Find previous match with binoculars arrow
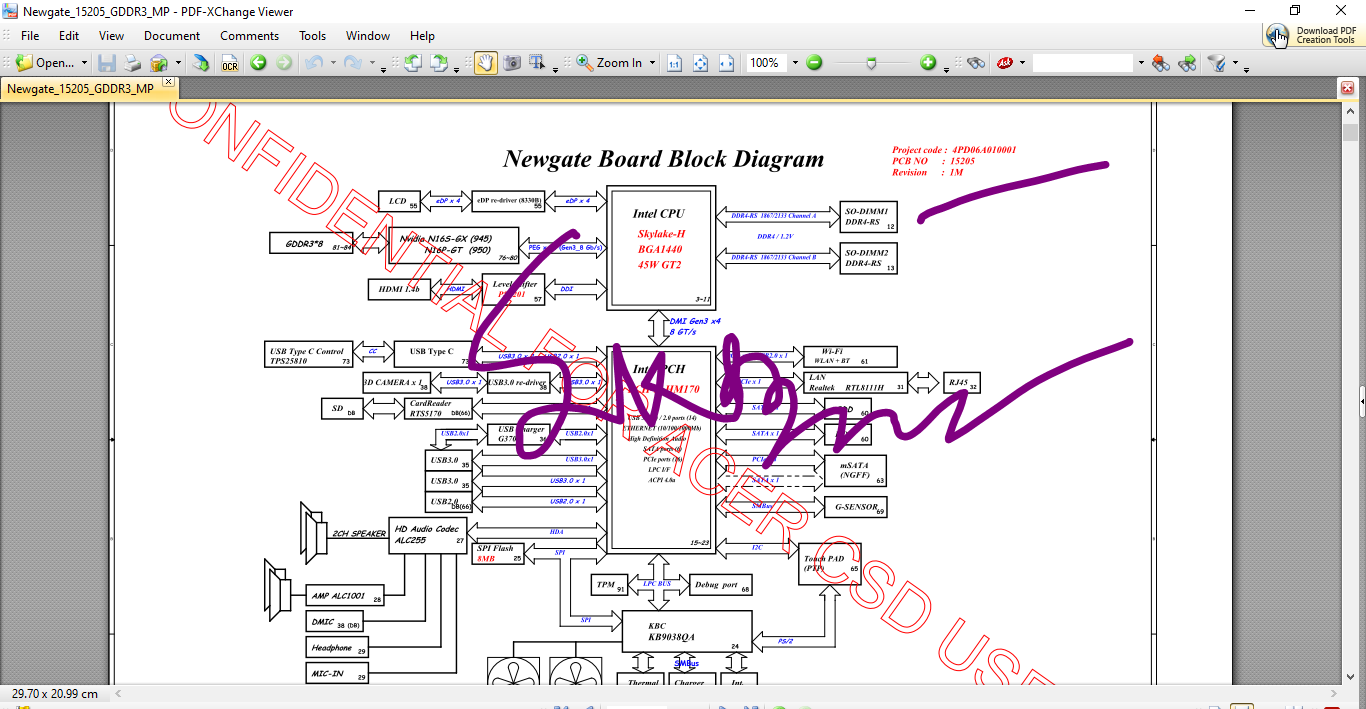 click(x=1160, y=63)
